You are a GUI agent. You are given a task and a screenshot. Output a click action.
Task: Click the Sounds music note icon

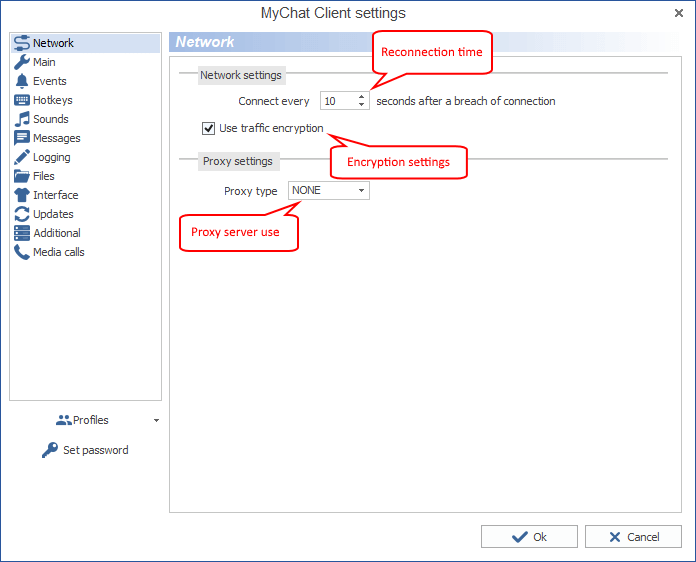(22, 119)
